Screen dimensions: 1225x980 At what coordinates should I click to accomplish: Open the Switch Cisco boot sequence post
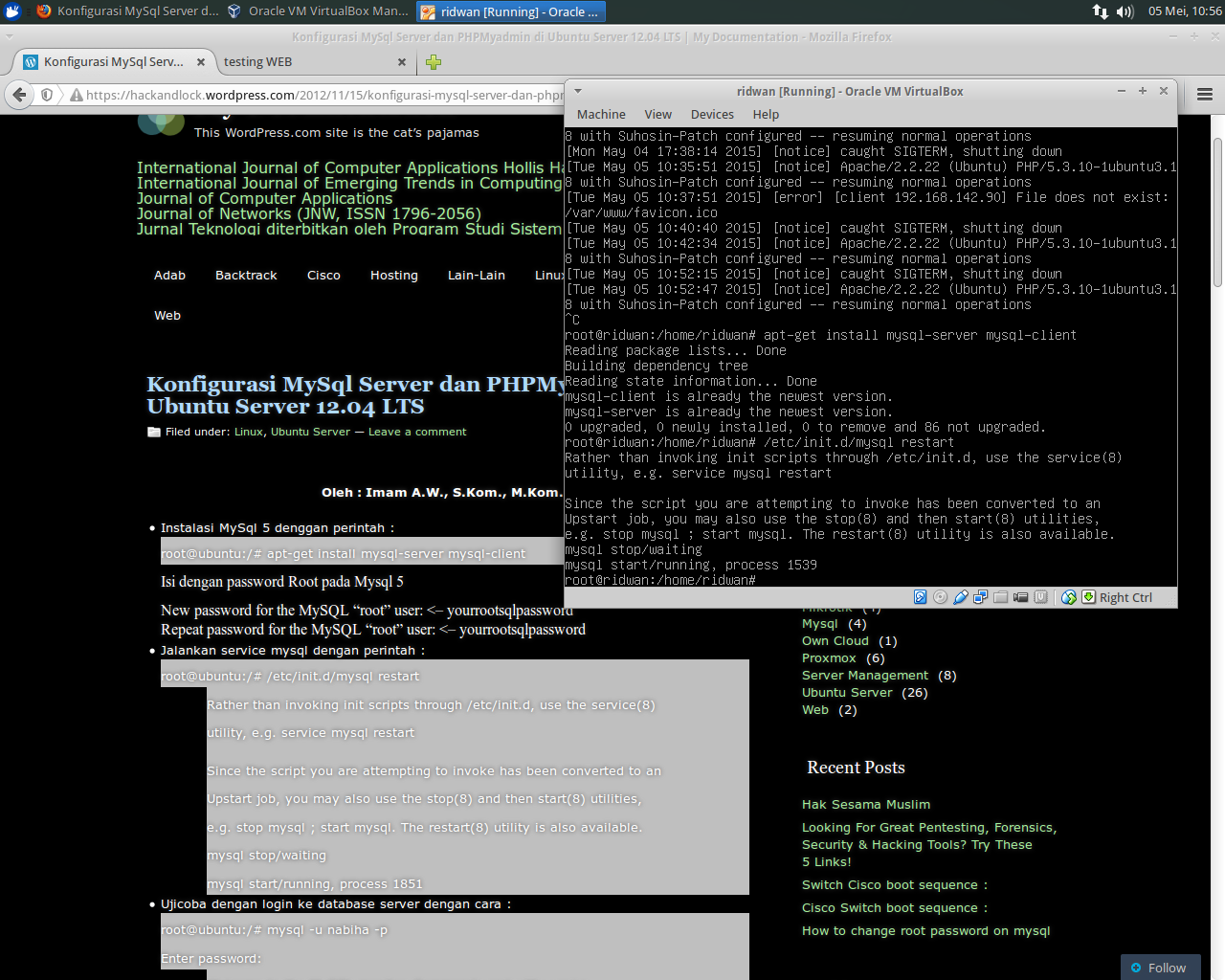tap(895, 884)
